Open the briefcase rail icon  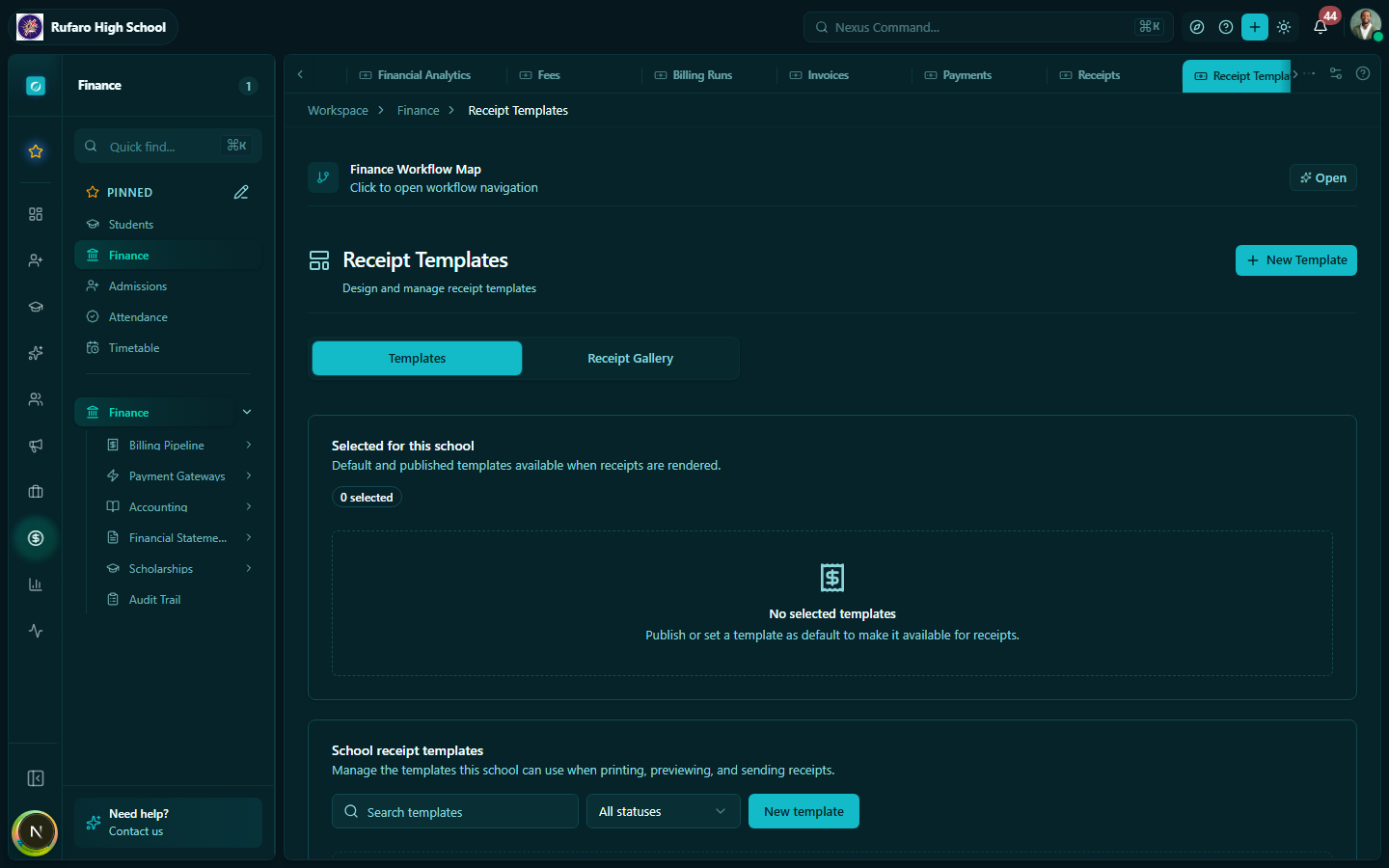pyautogui.click(x=36, y=492)
